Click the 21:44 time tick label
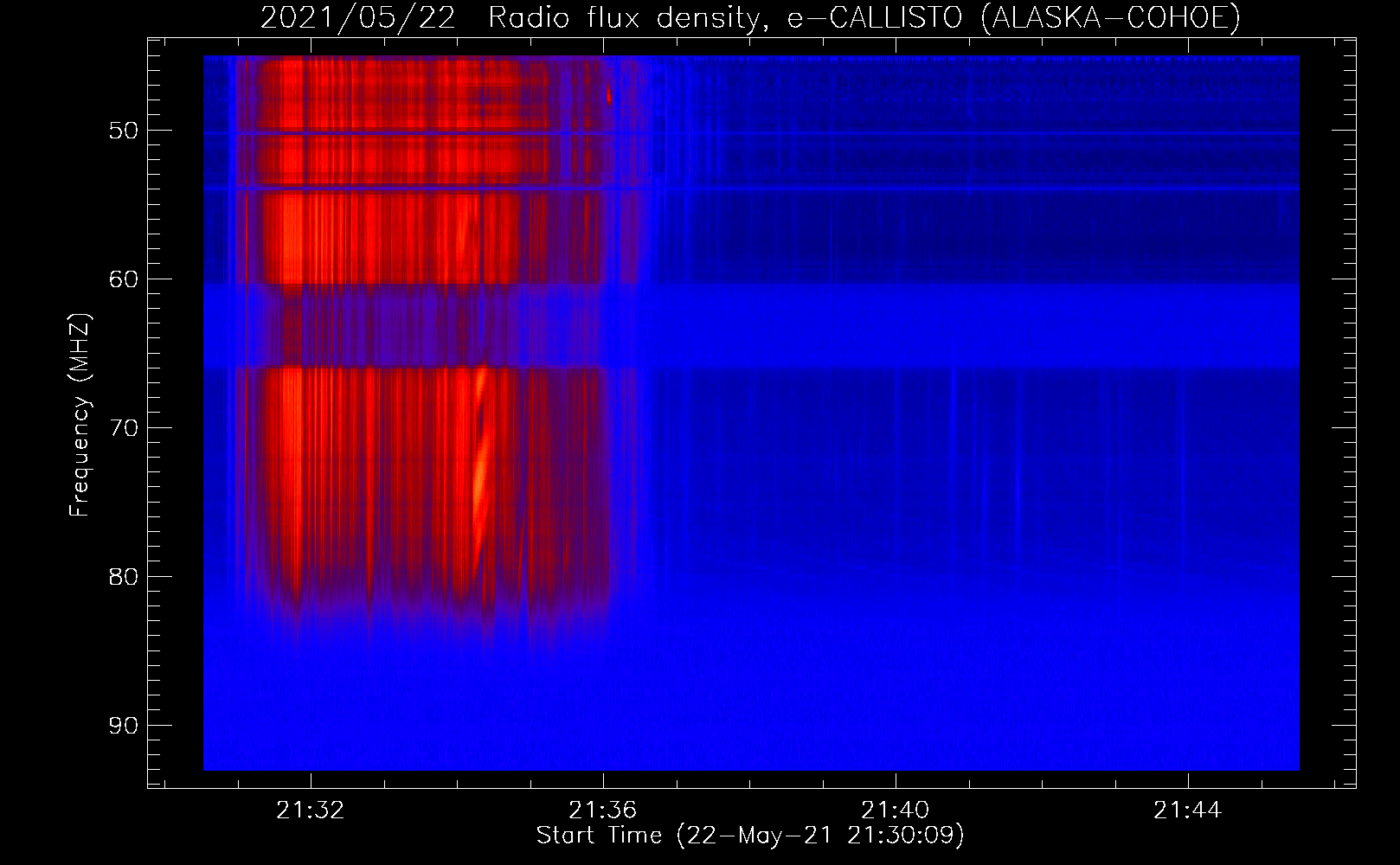The image size is (1400, 865). (1187, 810)
